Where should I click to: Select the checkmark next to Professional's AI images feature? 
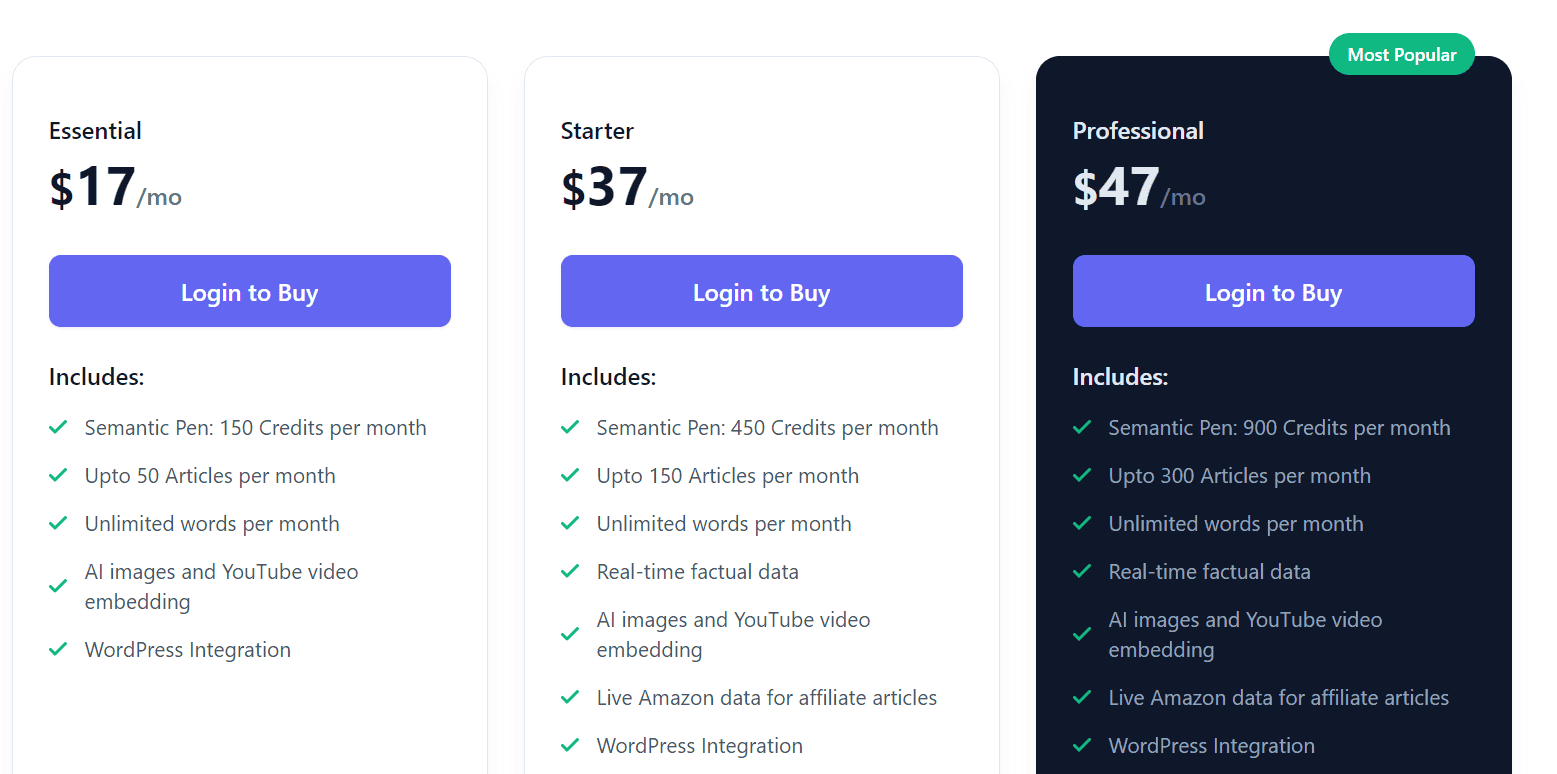tap(1082, 634)
